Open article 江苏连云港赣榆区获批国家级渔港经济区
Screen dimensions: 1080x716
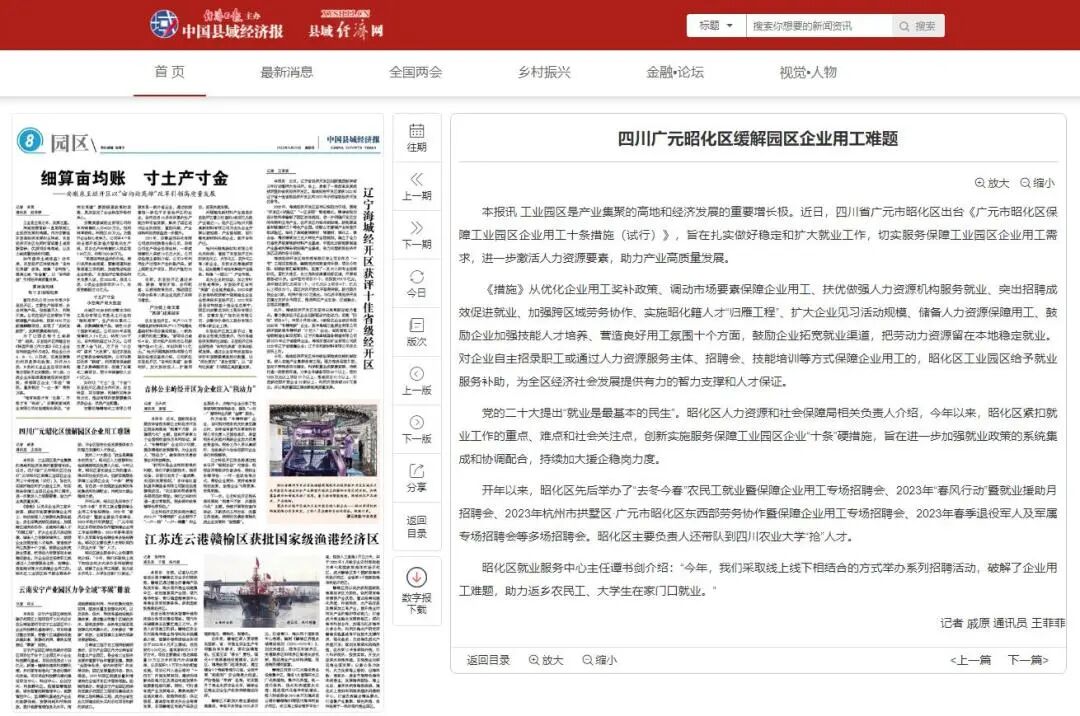point(262,538)
